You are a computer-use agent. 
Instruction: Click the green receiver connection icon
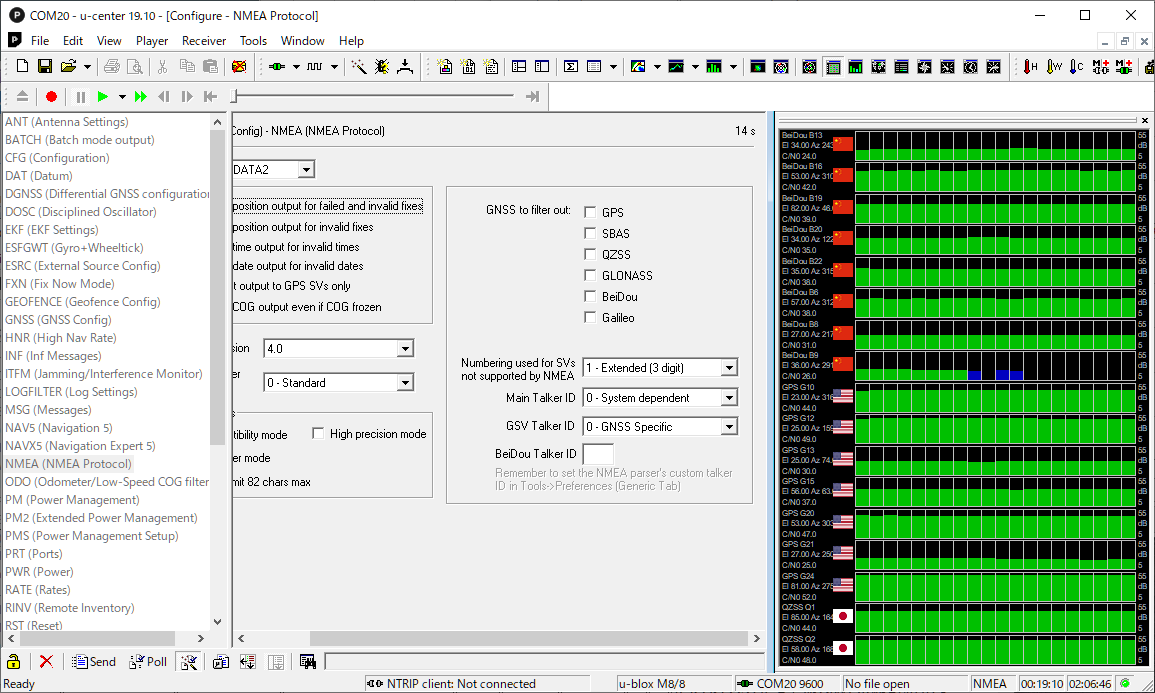[x=277, y=66]
